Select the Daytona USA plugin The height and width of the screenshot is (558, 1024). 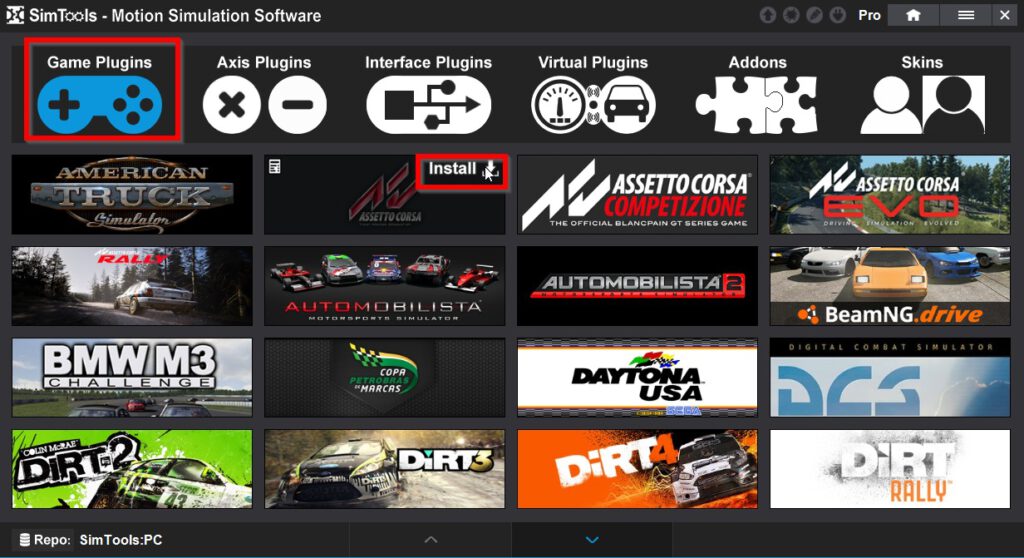click(x=637, y=378)
